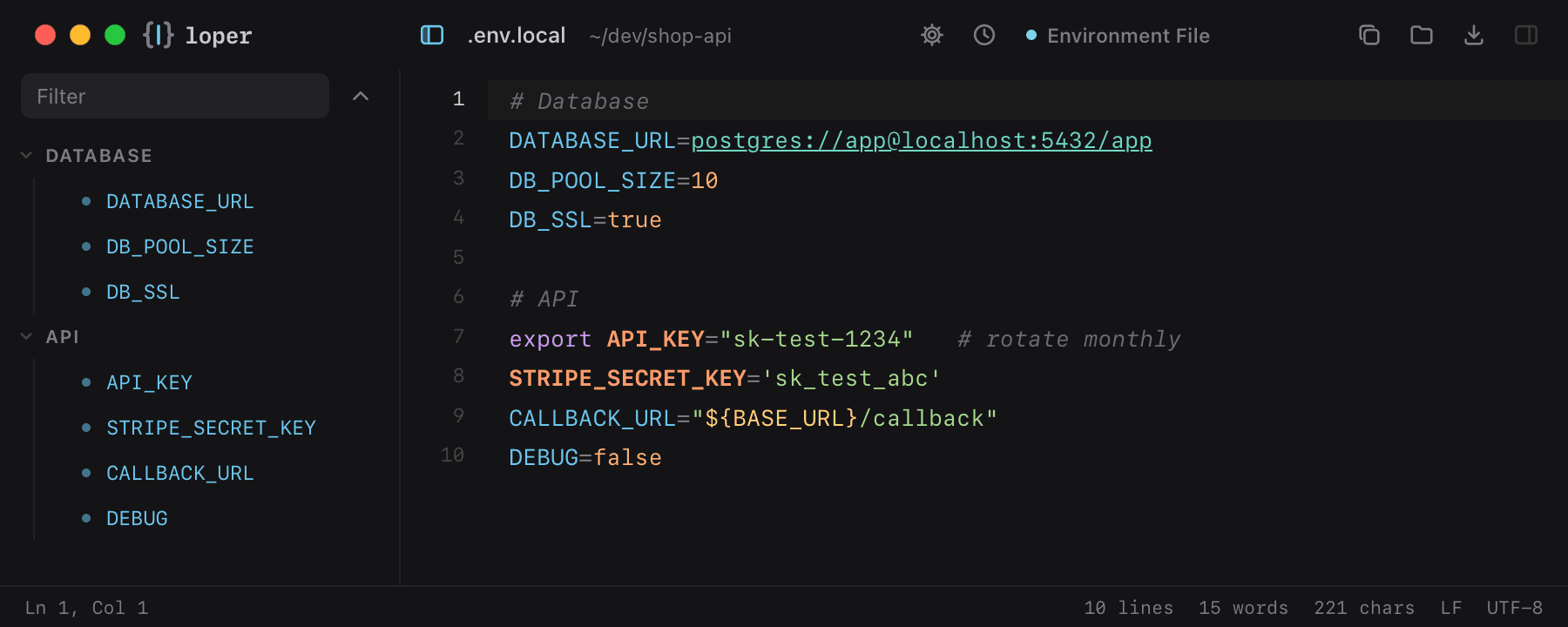Click the '# API' comment line
The image size is (1568, 627).
tap(544, 299)
